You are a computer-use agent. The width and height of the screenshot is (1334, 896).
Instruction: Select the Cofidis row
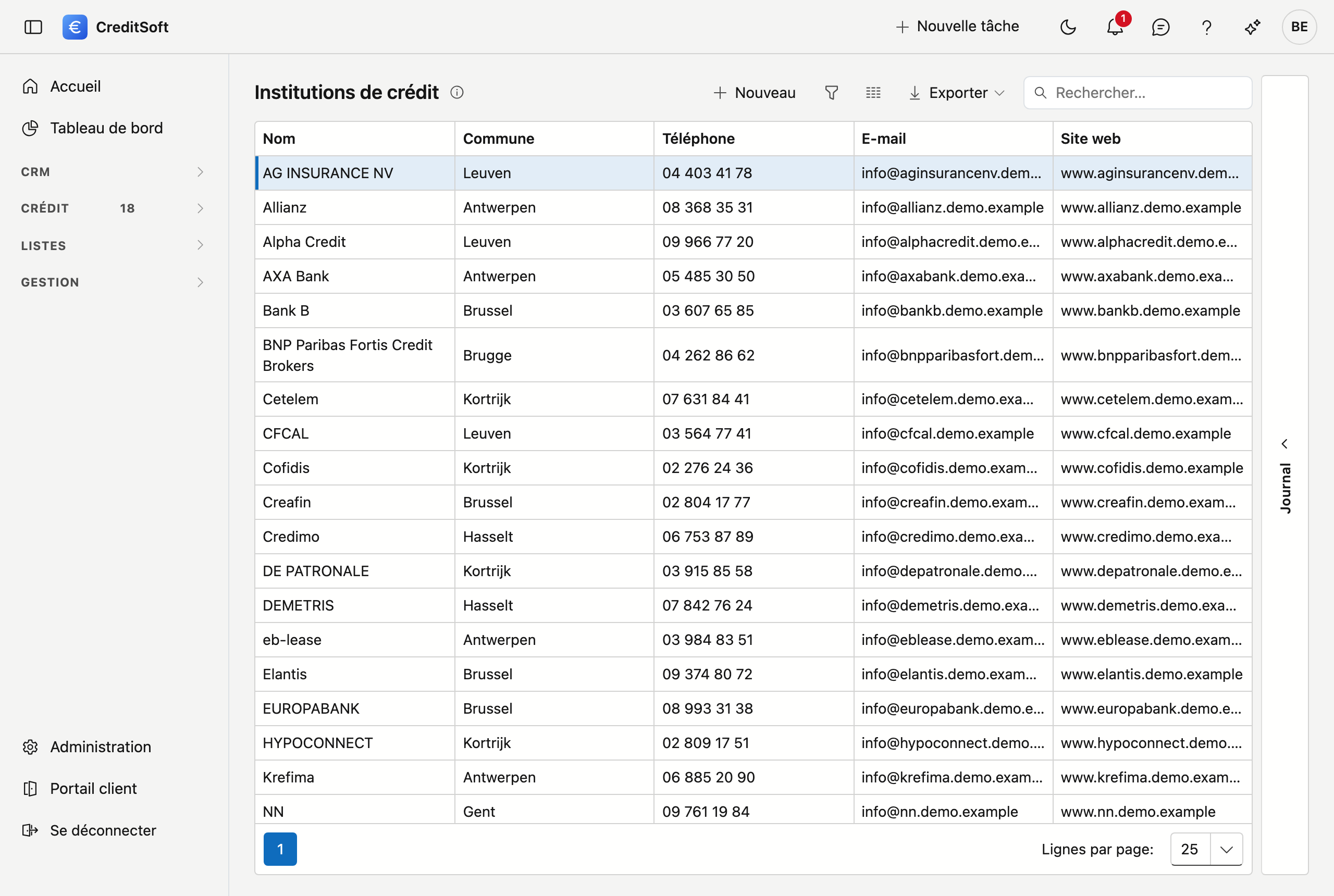[754, 467]
